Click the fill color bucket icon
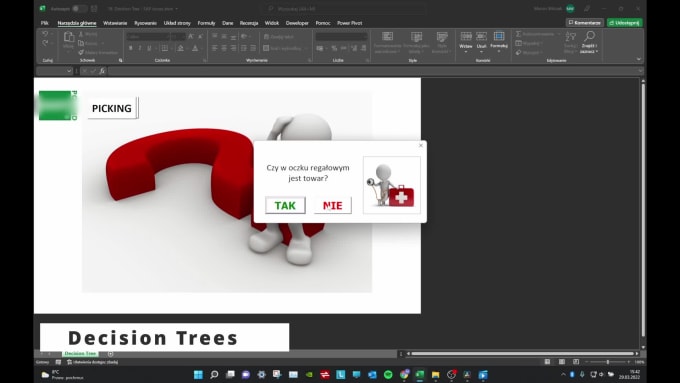 (180, 48)
